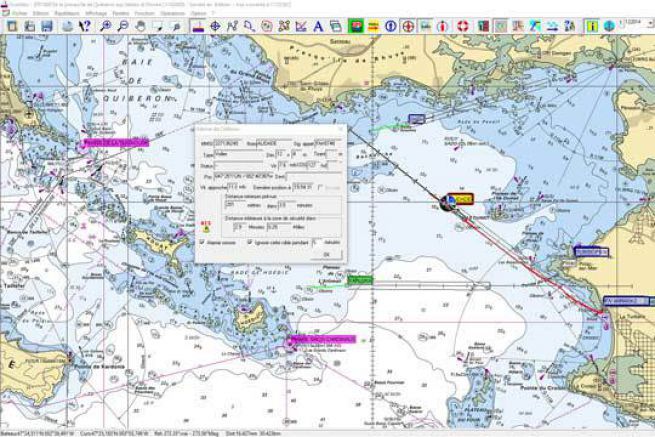Viewport: 655px width, 437px height.
Task: Click the zoom out magnifier icon
Action: click(123, 26)
